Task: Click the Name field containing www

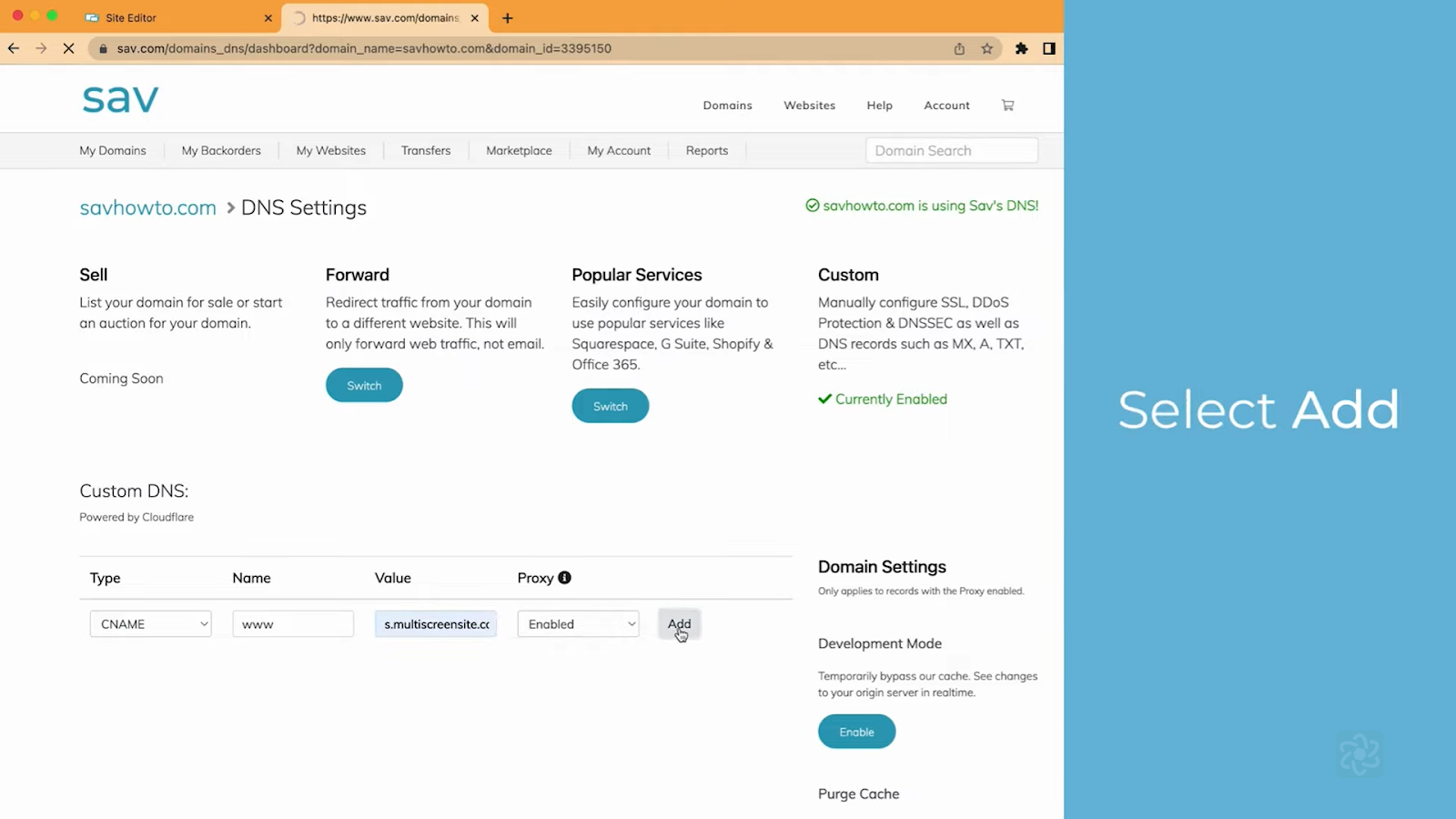Action: 293,624
